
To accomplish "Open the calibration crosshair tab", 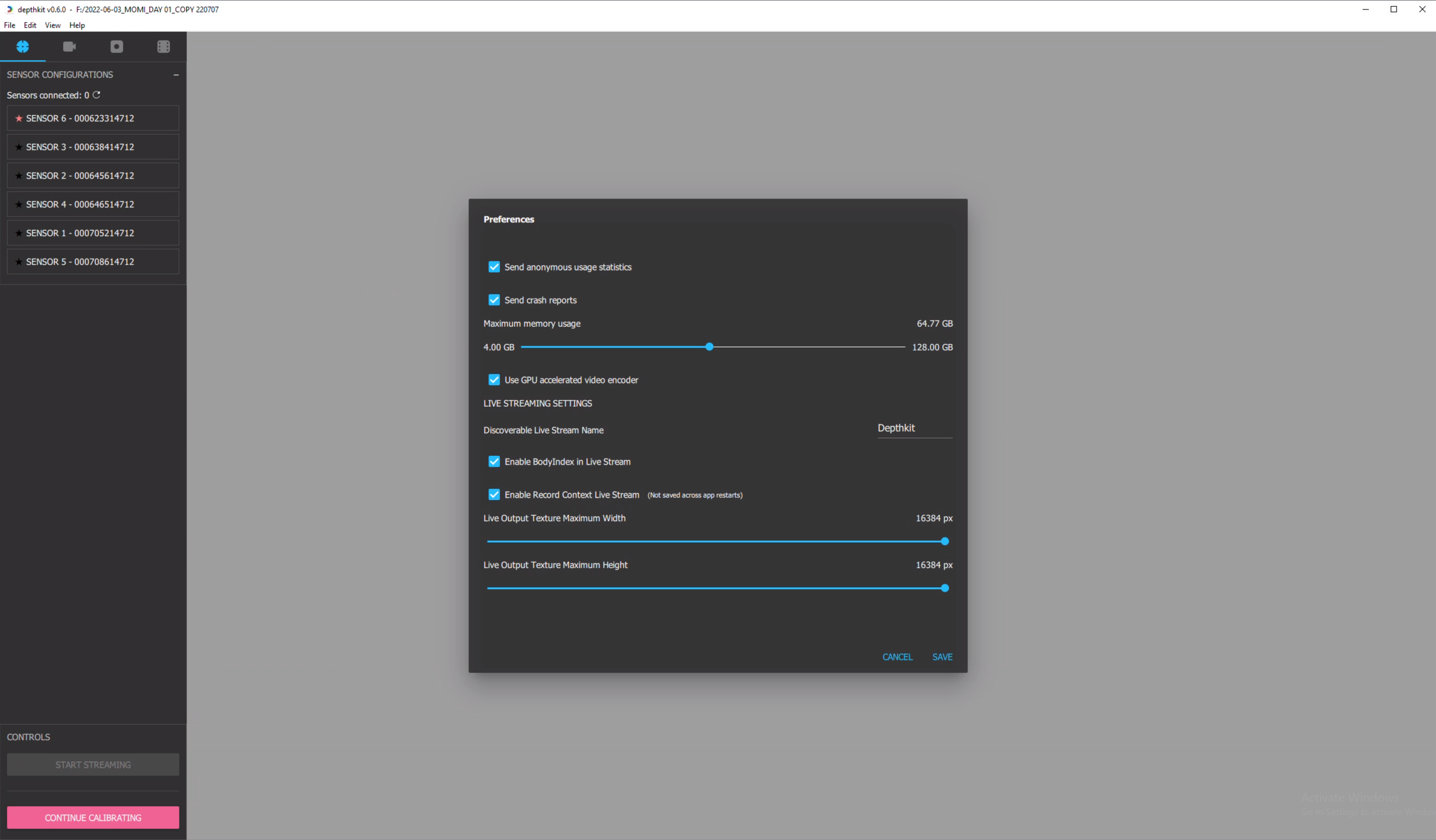I will point(23,47).
